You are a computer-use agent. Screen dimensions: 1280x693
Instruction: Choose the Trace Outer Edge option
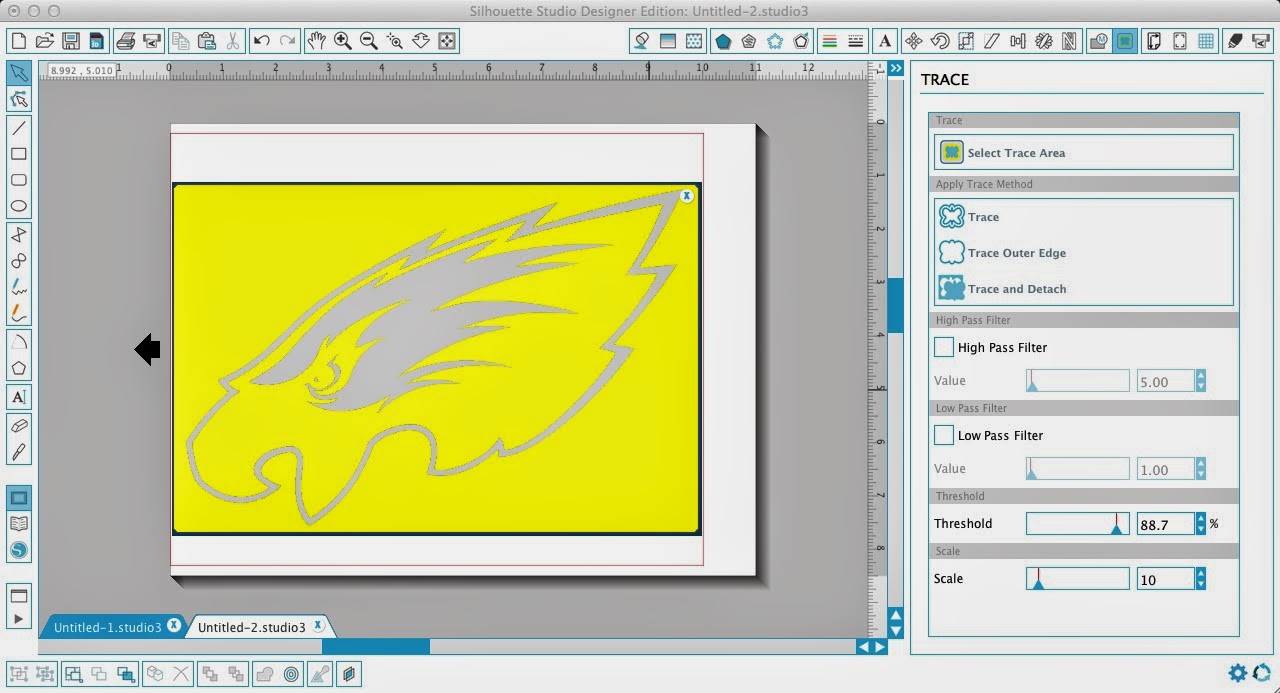coord(1012,253)
